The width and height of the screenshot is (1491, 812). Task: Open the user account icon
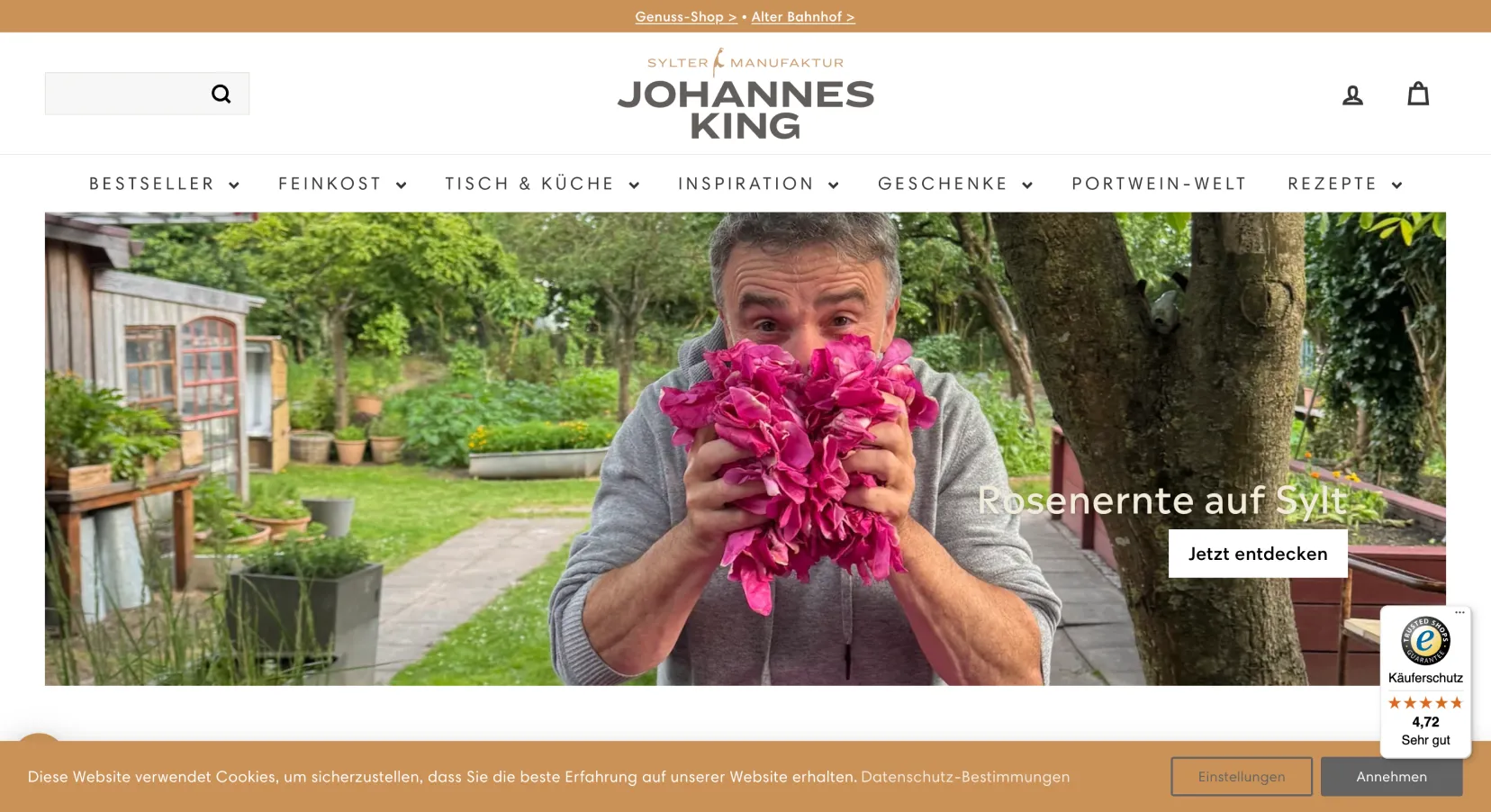click(1352, 95)
